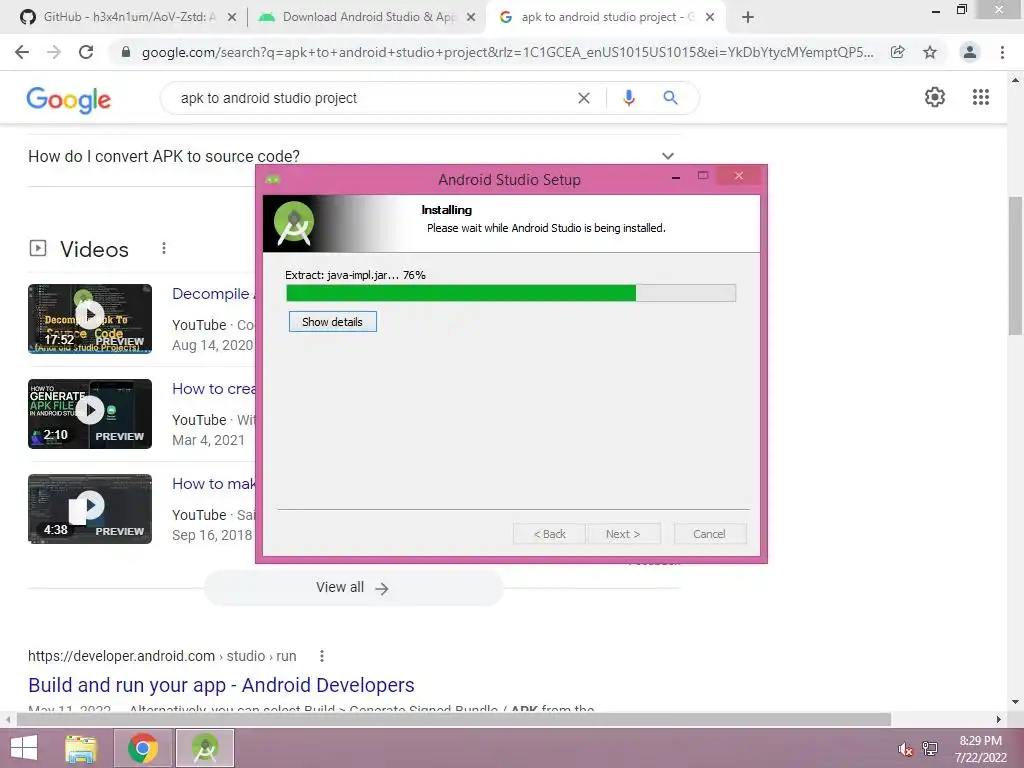Click the network tray icon
The height and width of the screenshot is (768, 1024).
[x=930, y=749]
